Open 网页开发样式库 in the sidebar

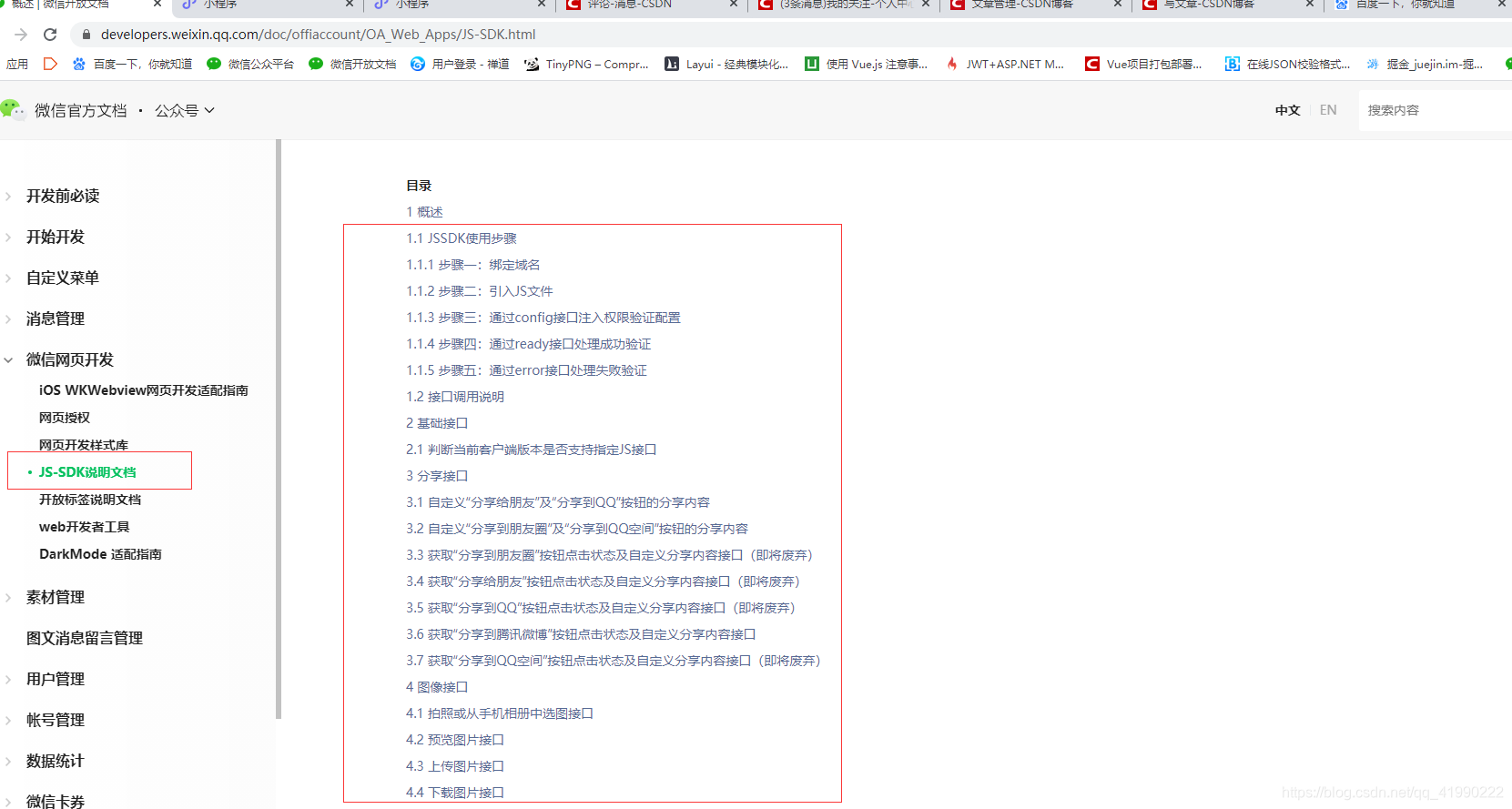tap(84, 445)
